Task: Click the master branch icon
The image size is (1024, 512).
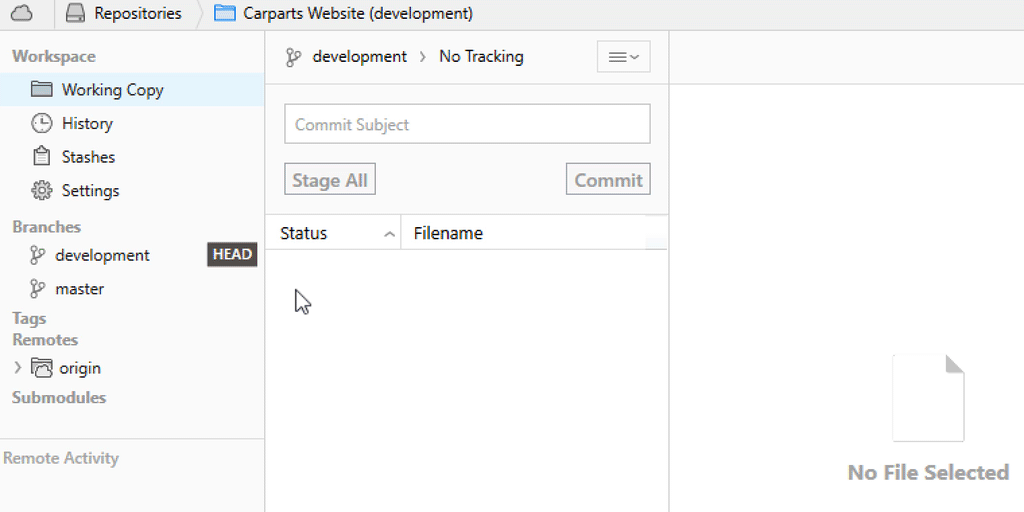Action: [38, 289]
